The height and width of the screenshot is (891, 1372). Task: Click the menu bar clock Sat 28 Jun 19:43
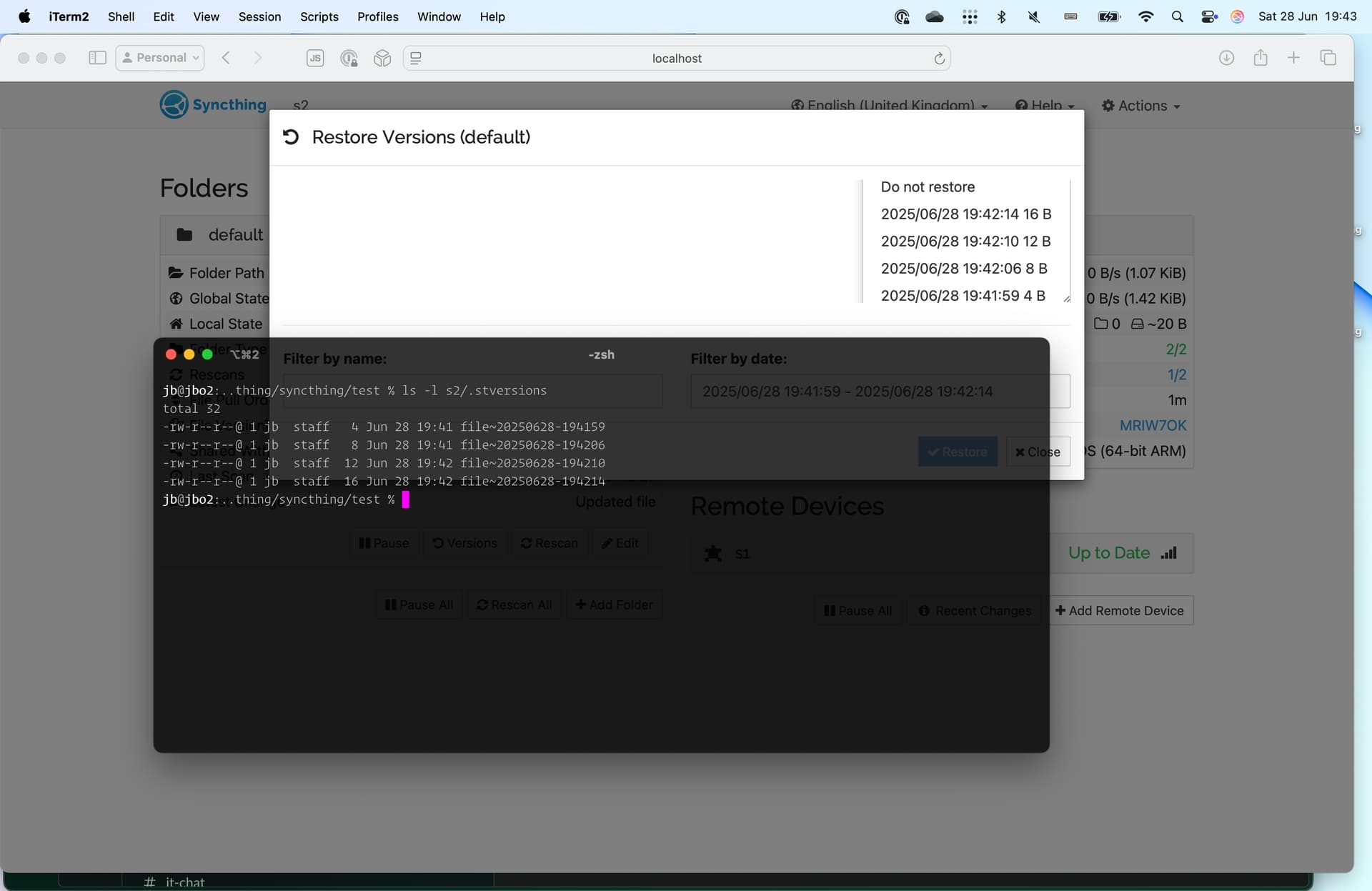tap(1307, 16)
